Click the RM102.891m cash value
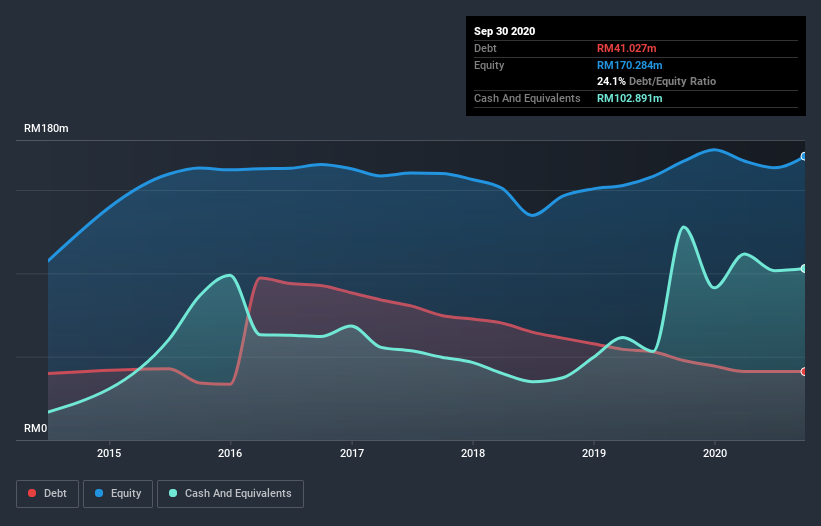The height and width of the screenshot is (526, 821). [x=629, y=98]
